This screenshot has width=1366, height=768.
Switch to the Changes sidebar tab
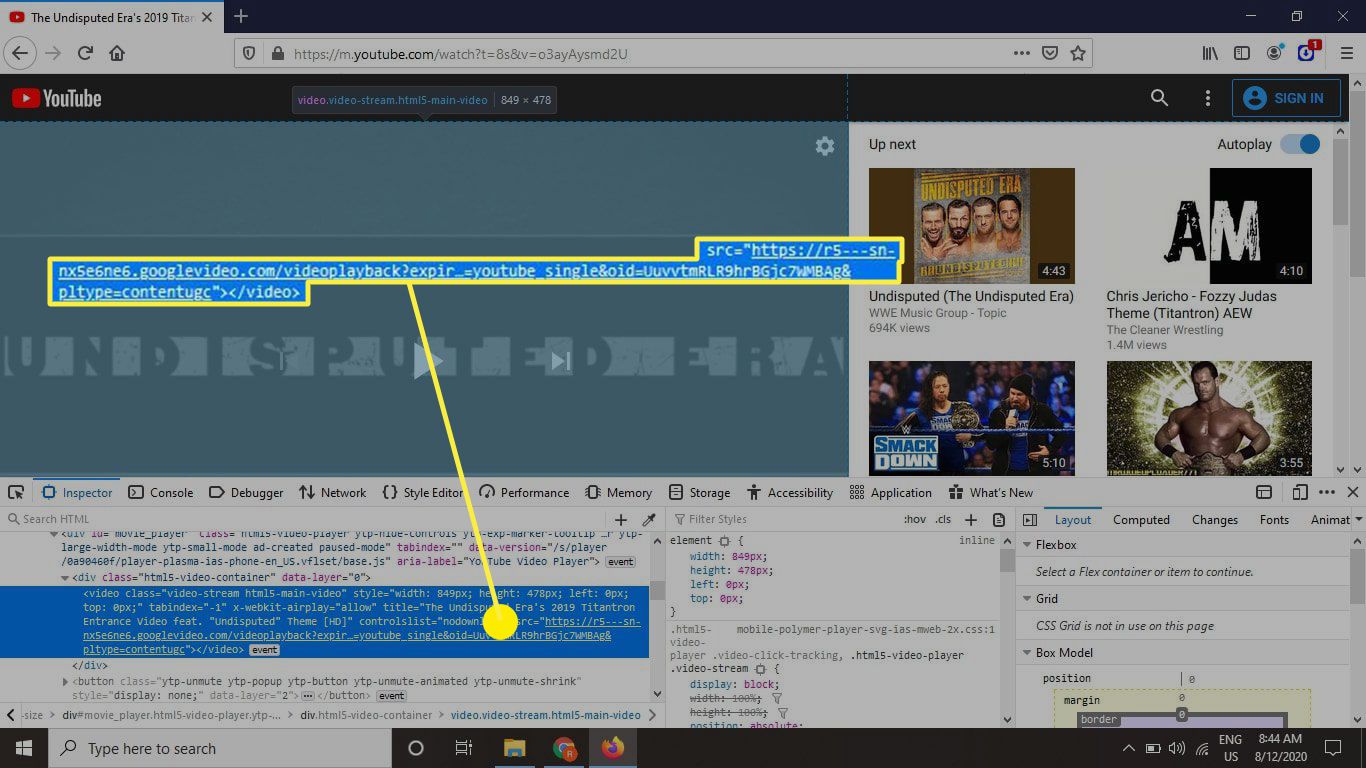point(1215,520)
